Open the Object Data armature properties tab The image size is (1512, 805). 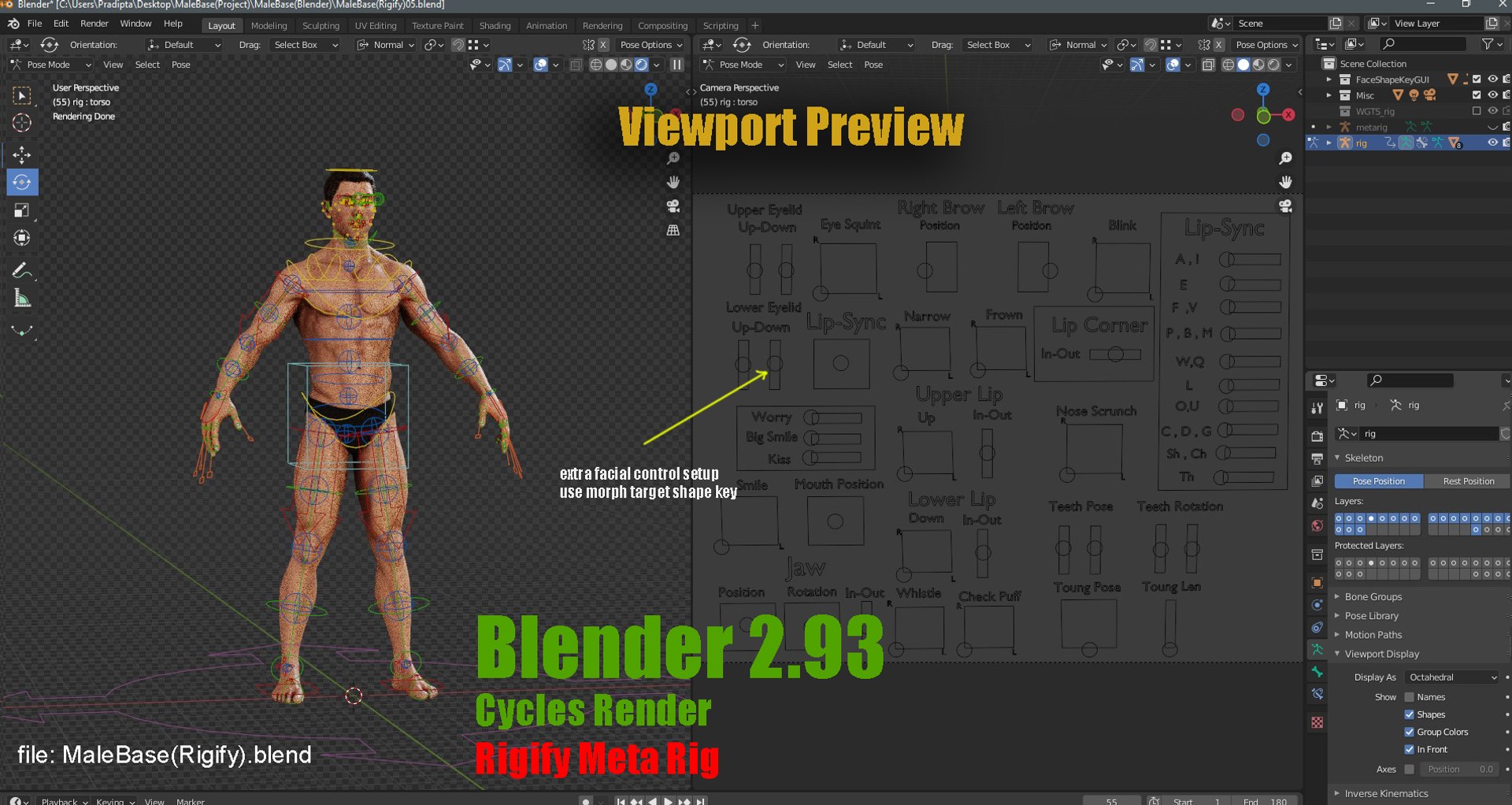click(1317, 650)
